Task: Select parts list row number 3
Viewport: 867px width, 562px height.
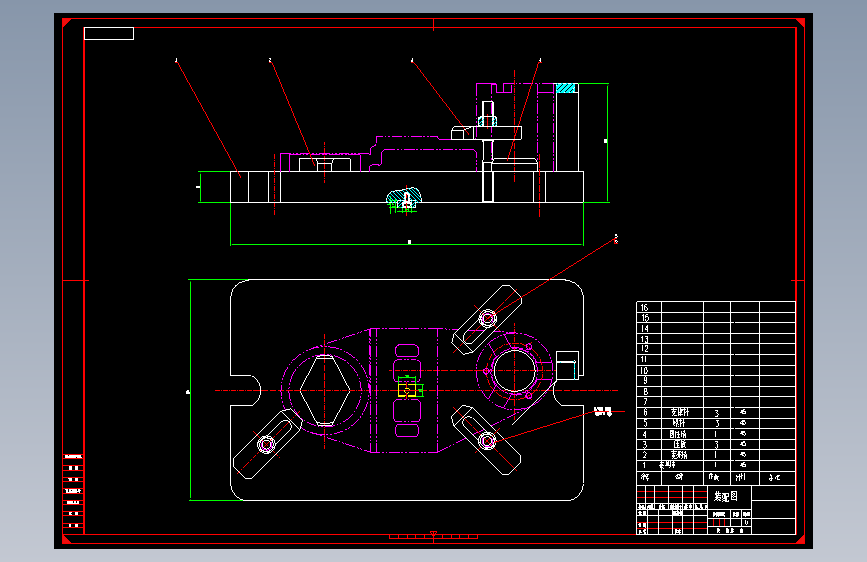Action: coord(715,444)
